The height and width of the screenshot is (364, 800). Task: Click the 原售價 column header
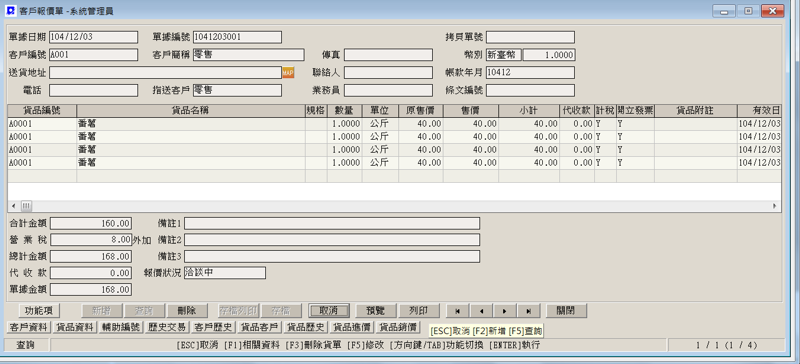[x=420, y=110]
